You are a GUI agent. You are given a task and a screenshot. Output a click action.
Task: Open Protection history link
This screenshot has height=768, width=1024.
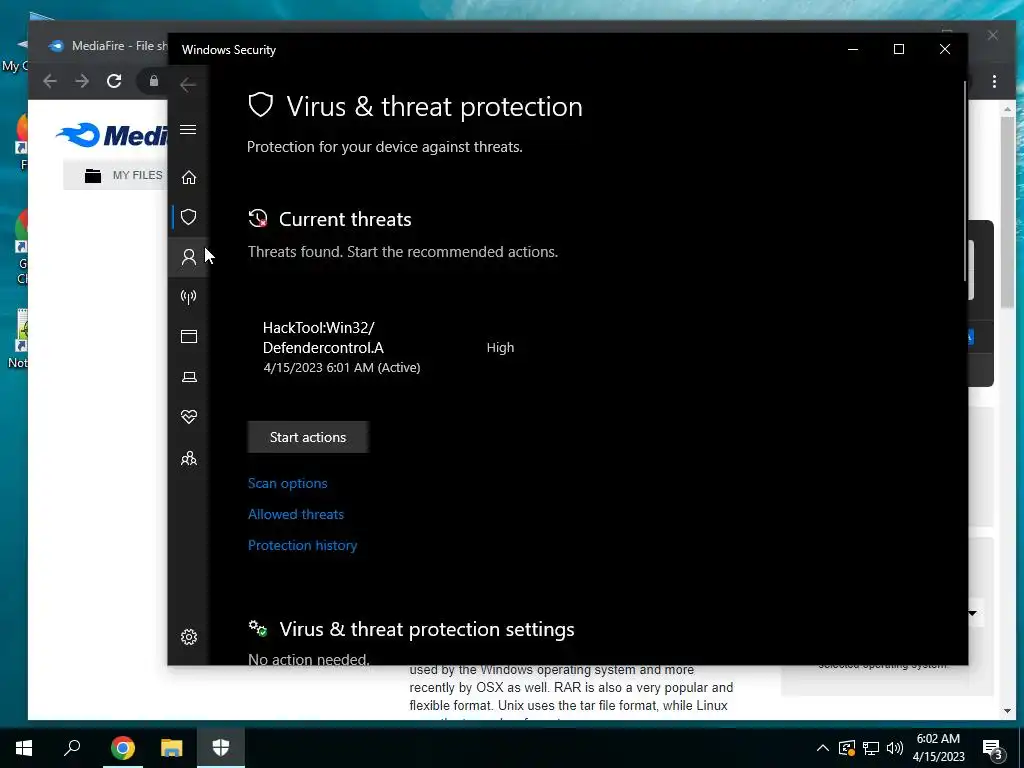click(302, 545)
